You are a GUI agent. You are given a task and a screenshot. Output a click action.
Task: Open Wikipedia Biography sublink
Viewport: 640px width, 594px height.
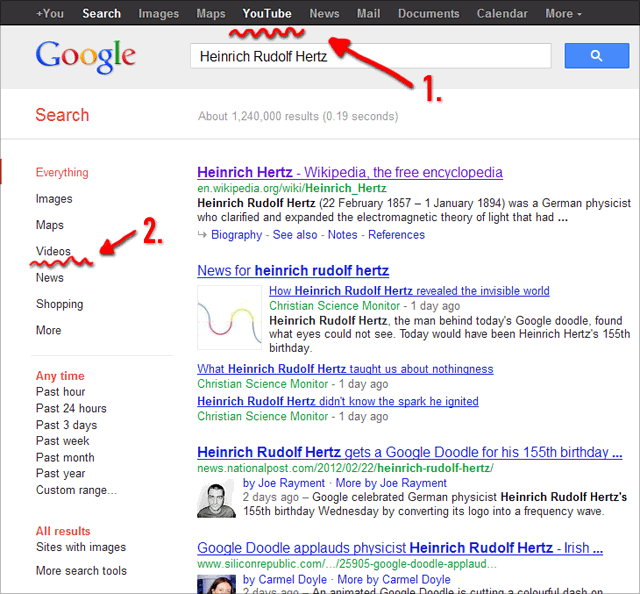[x=236, y=235]
